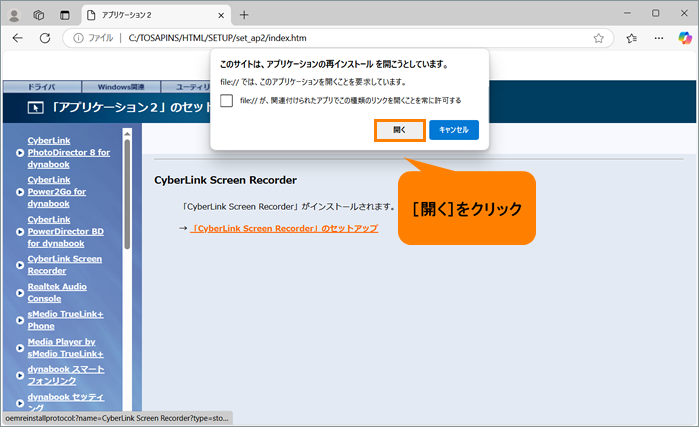Open the favorites list icon

pos(631,38)
